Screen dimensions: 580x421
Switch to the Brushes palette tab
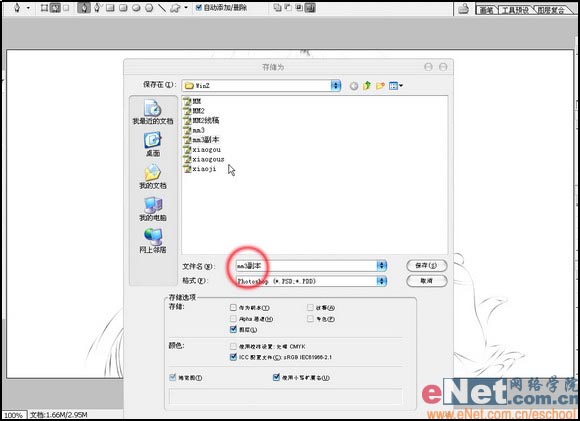click(x=486, y=10)
